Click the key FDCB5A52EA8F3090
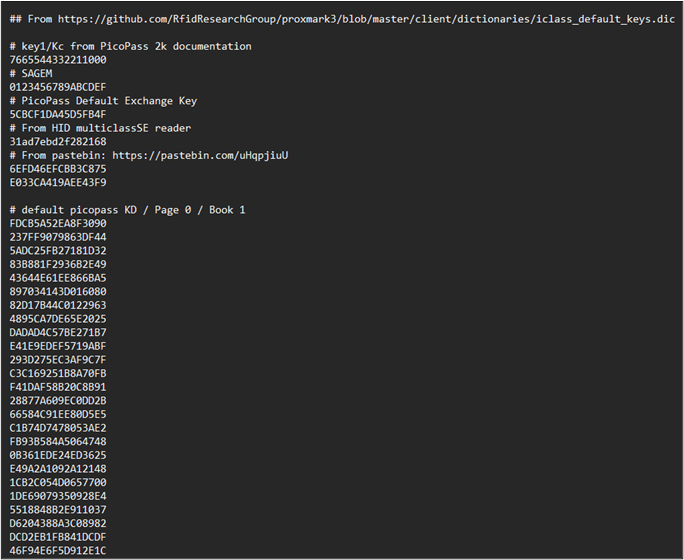 tap(58, 223)
